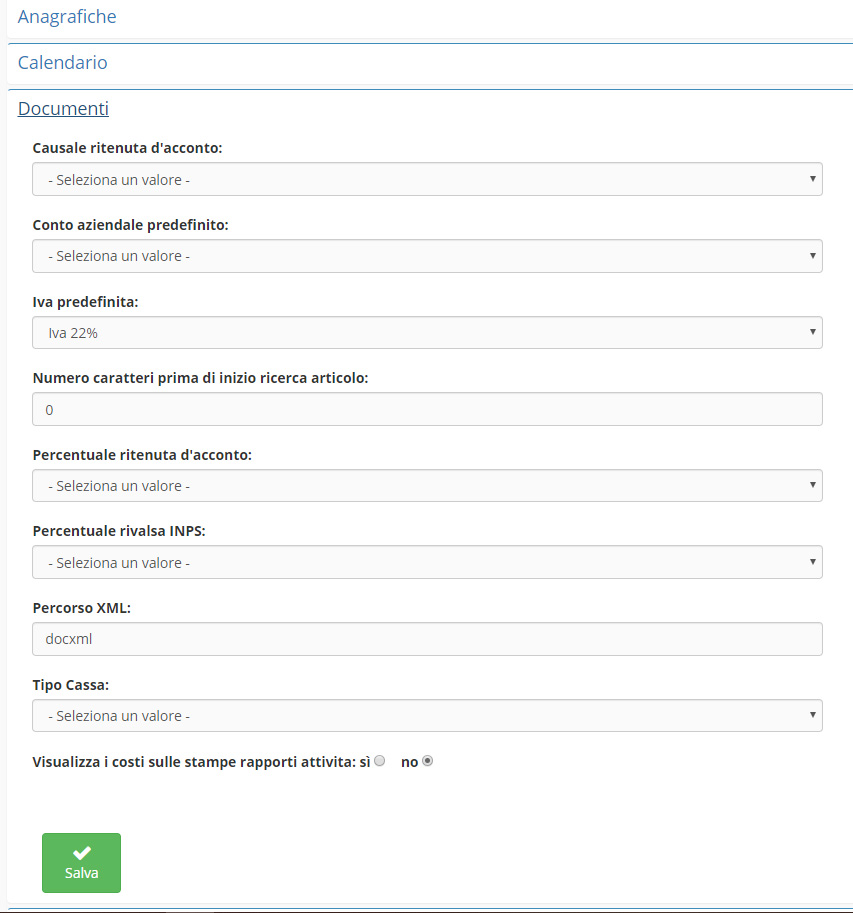Image resolution: width=853 pixels, height=913 pixels.
Task: Open Percentuale ritenuta d'acconto dropdown
Action: coord(427,486)
